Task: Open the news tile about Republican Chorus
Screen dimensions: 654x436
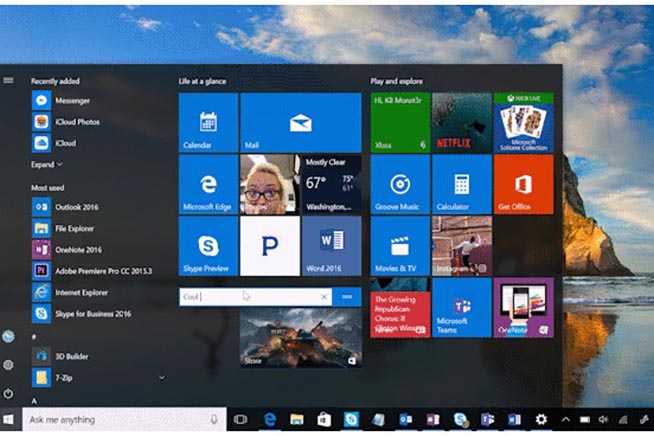Action: (400, 307)
